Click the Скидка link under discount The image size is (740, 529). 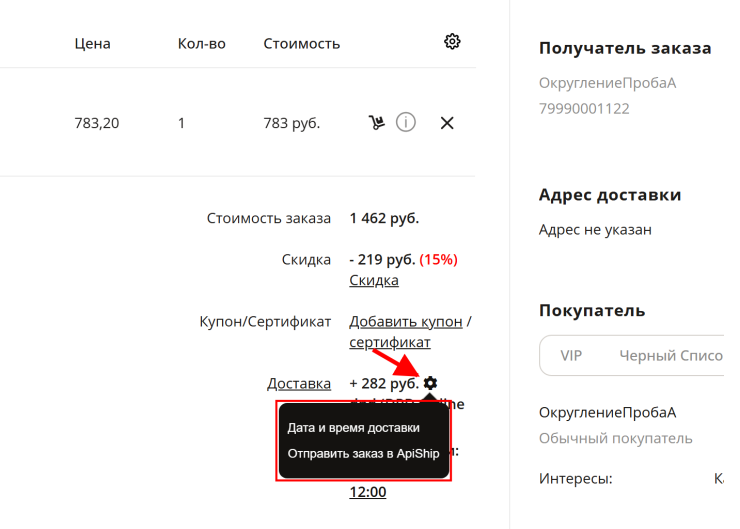pos(374,280)
